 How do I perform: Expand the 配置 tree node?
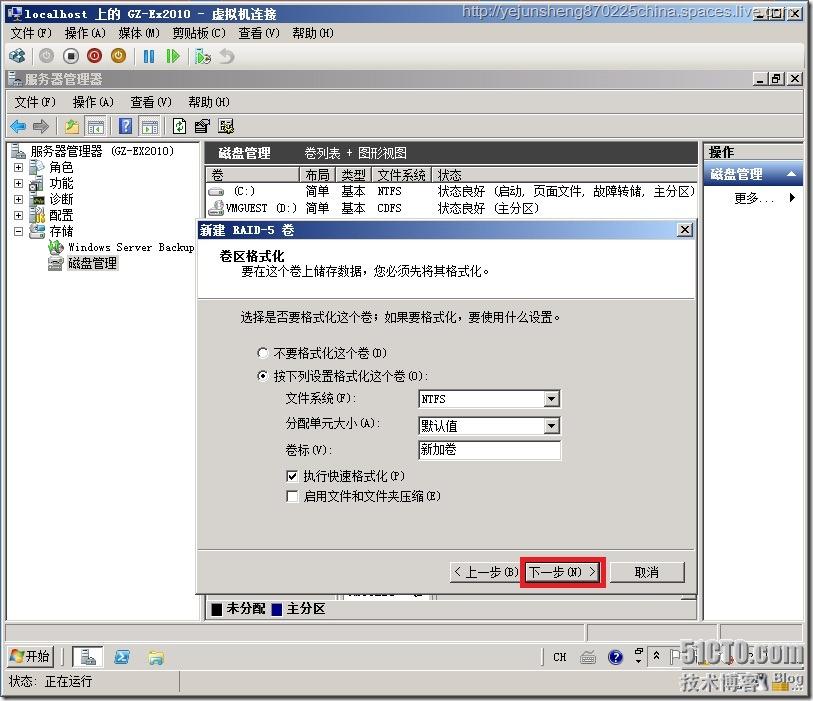tap(18, 215)
